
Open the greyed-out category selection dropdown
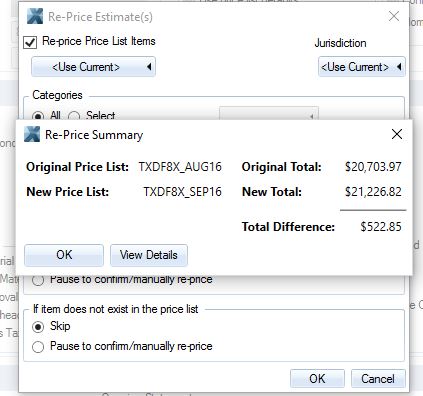tap(269, 113)
